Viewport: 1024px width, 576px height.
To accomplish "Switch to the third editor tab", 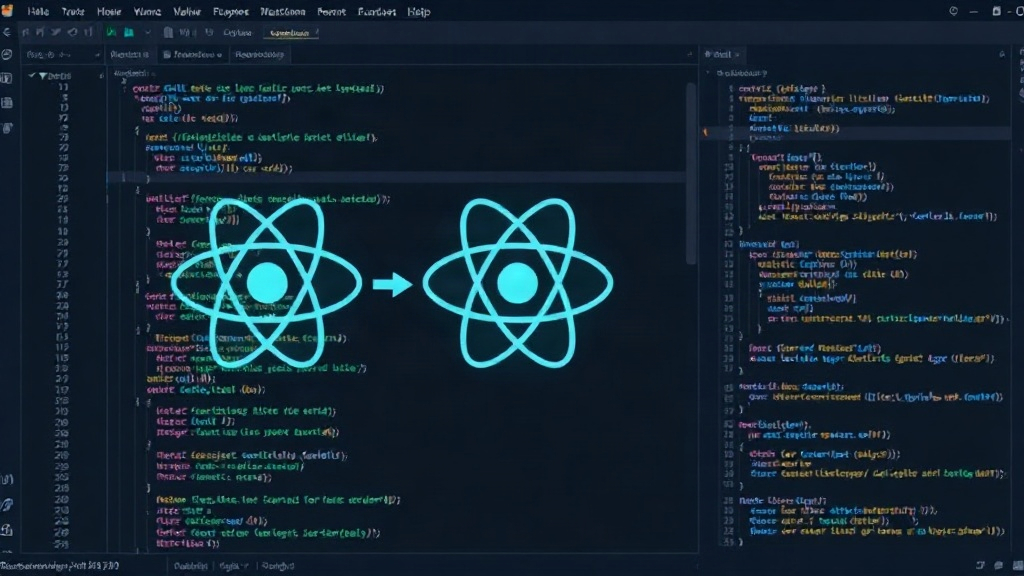I will 259,55.
